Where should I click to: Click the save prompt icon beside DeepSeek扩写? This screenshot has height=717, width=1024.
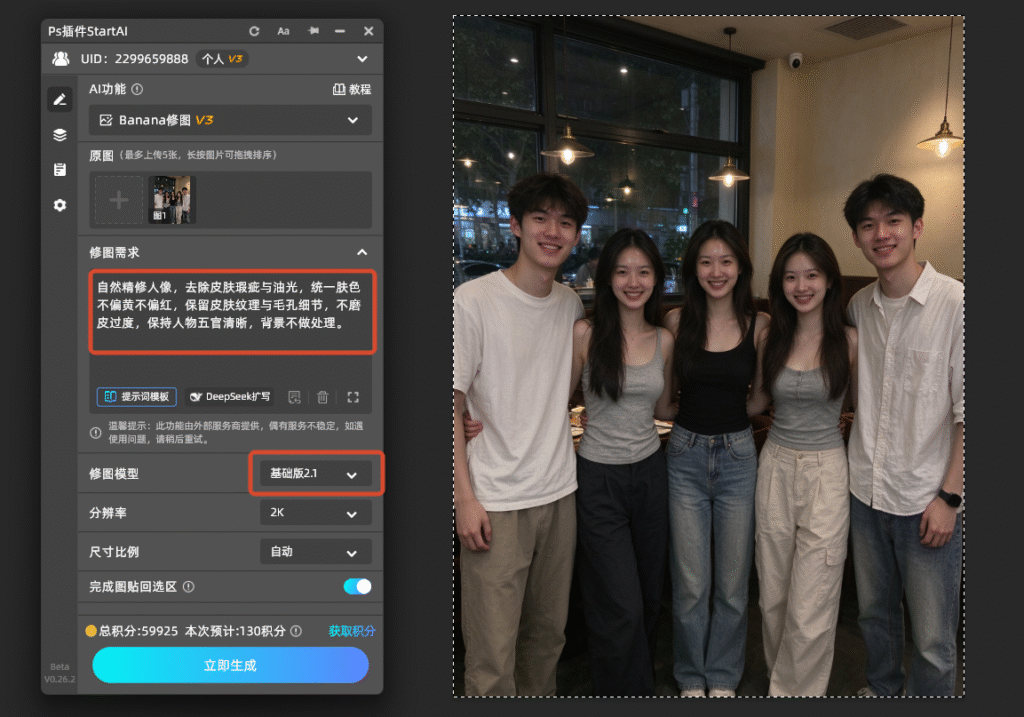tap(295, 397)
